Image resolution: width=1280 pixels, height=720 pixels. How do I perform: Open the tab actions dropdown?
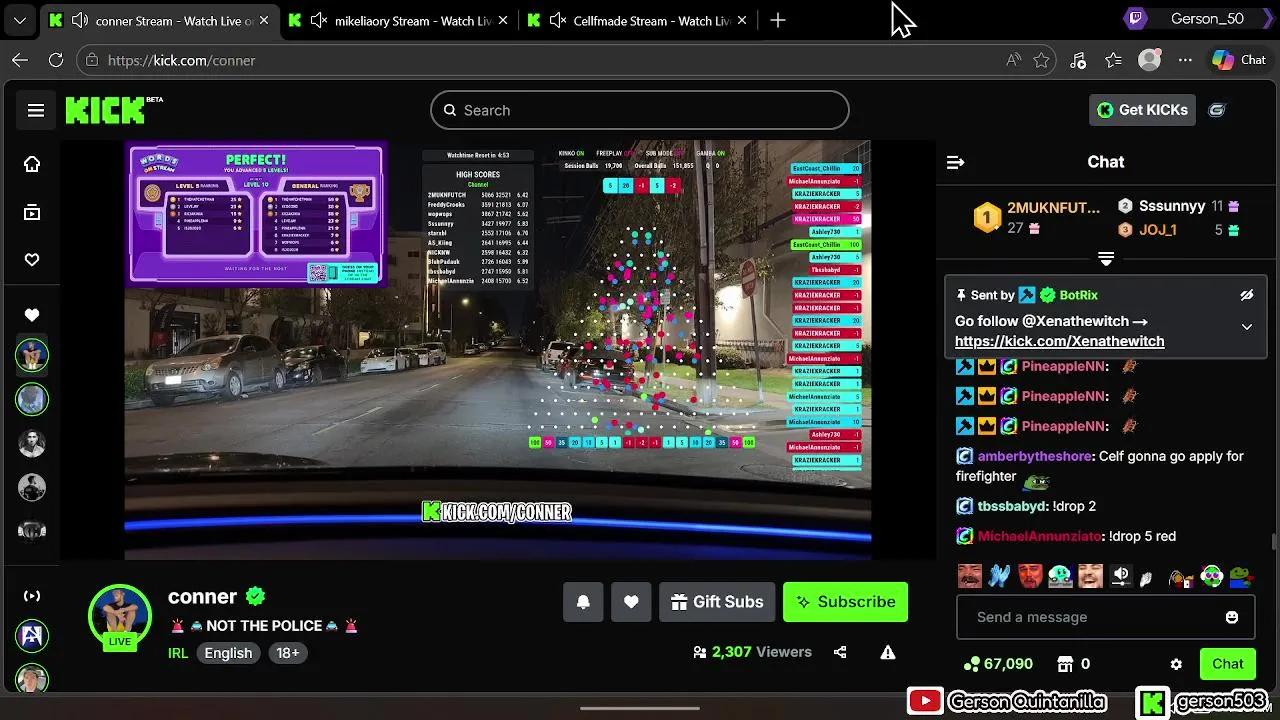click(19, 20)
